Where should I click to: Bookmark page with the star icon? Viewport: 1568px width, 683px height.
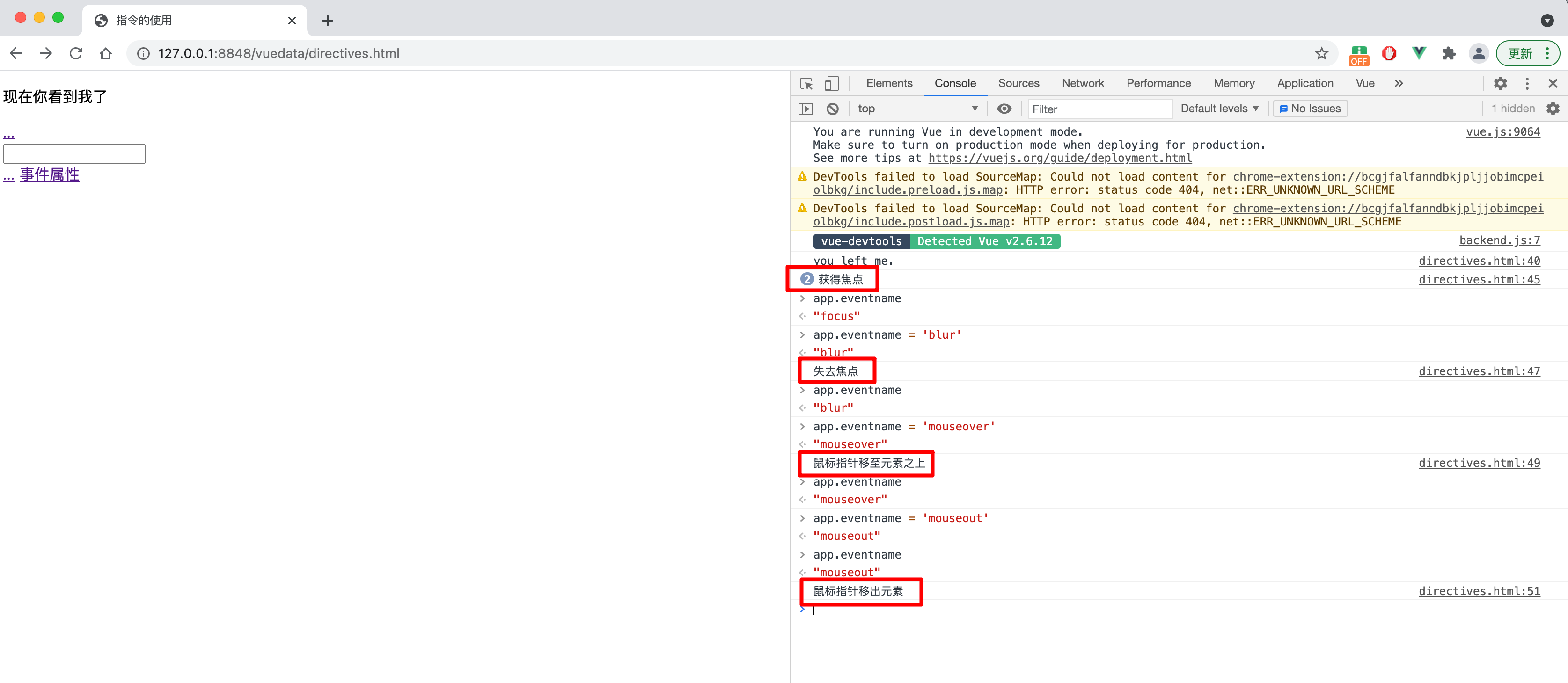pos(1321,53)
